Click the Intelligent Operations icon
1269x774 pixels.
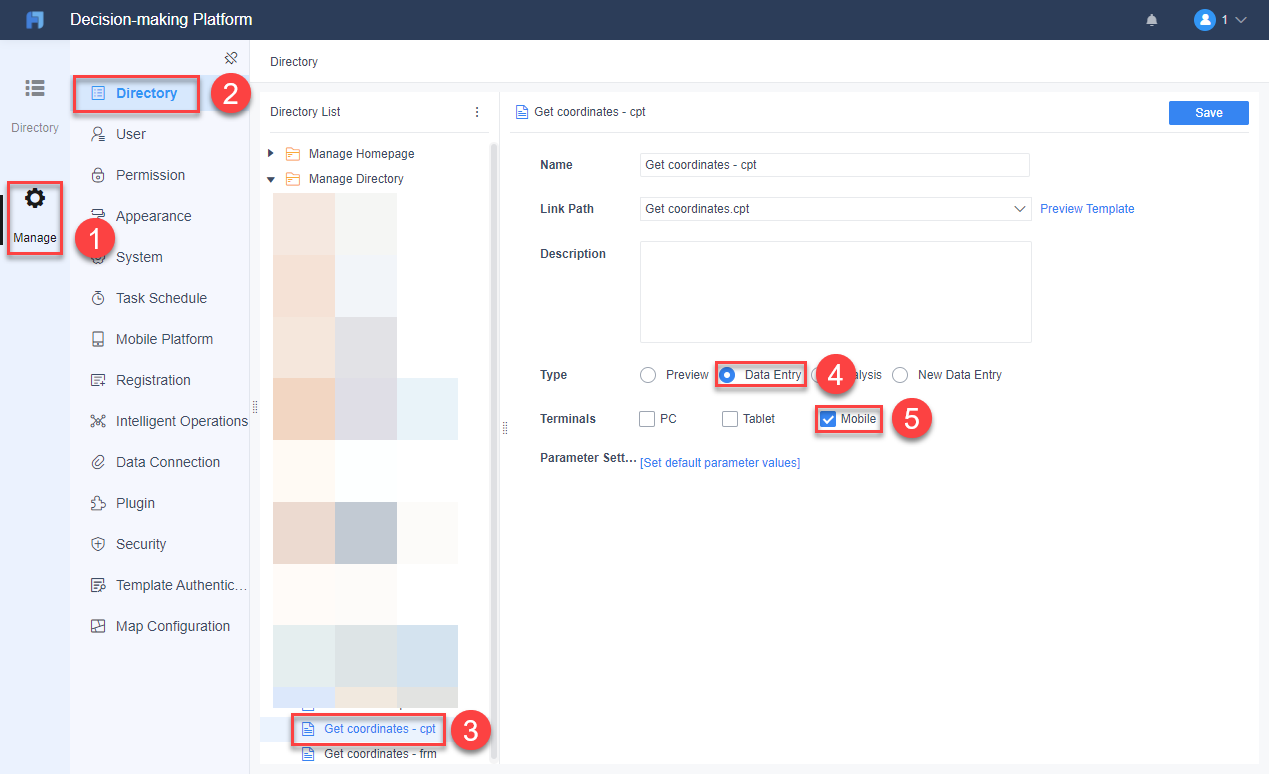pyautogui.click(x=98, y=421)
